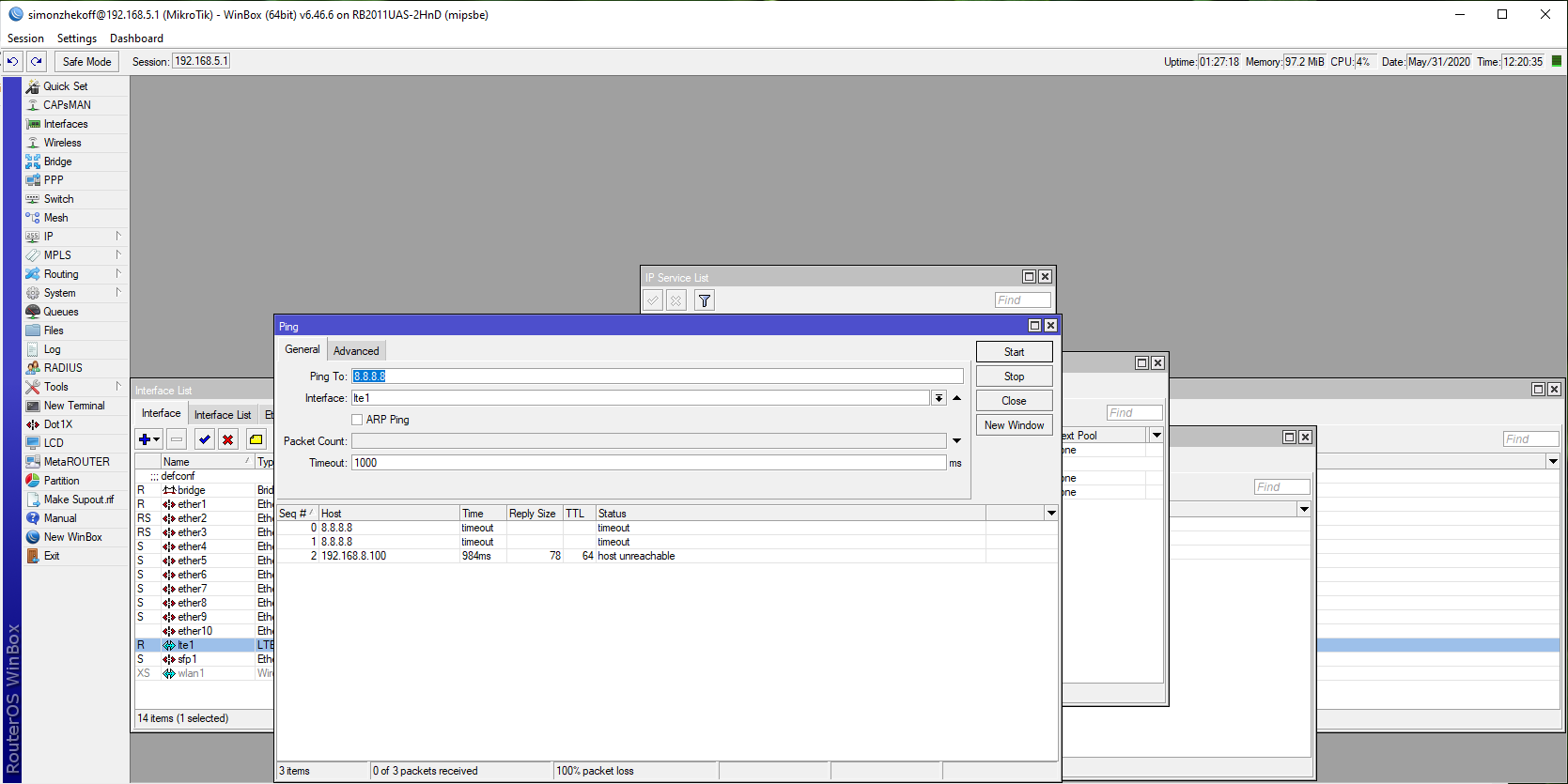Click the yellow comment icon in Interface List
The width and height of the screenshot is (1568, 784).
point(256,439)
